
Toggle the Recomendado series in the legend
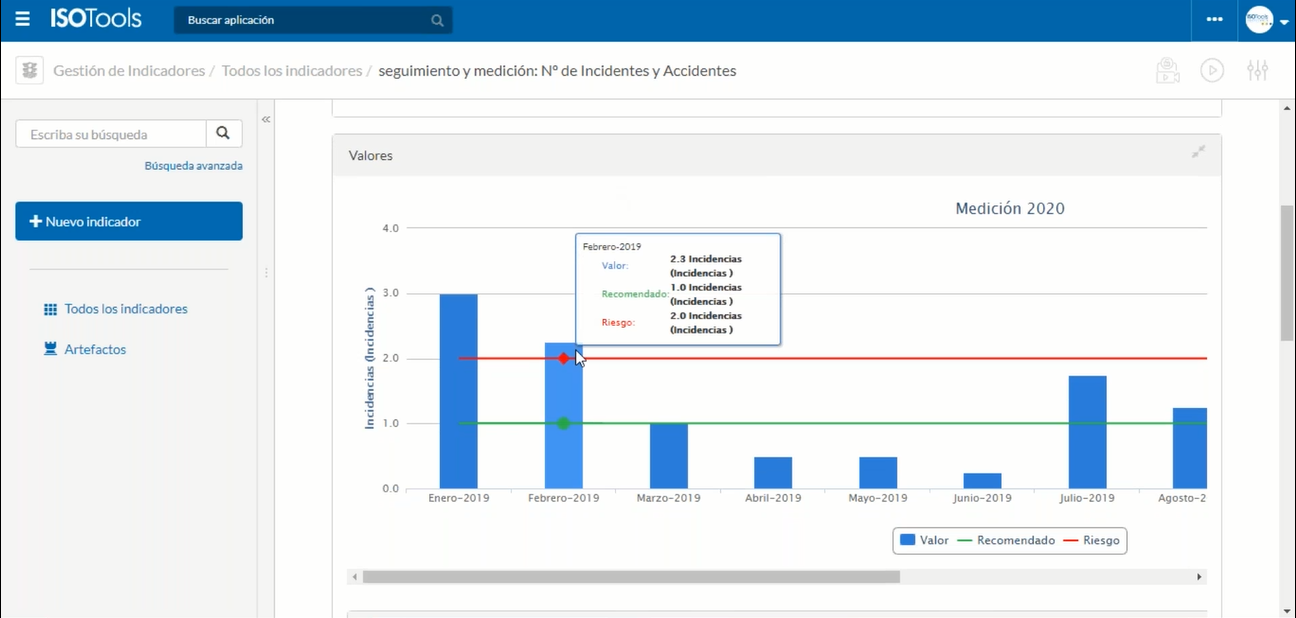1006,540
